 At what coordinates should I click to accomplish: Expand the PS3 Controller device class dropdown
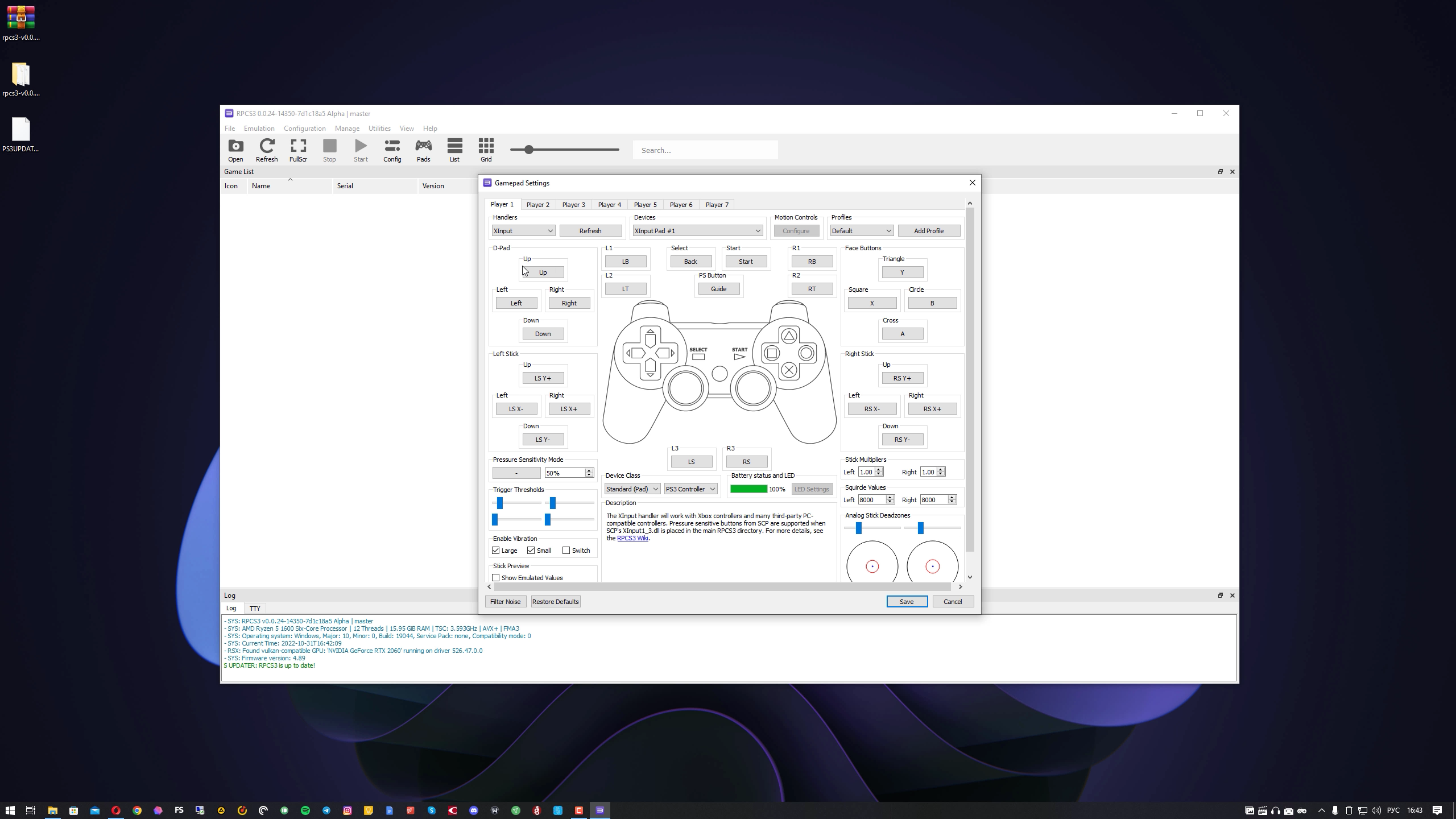[x=690, y=489]
